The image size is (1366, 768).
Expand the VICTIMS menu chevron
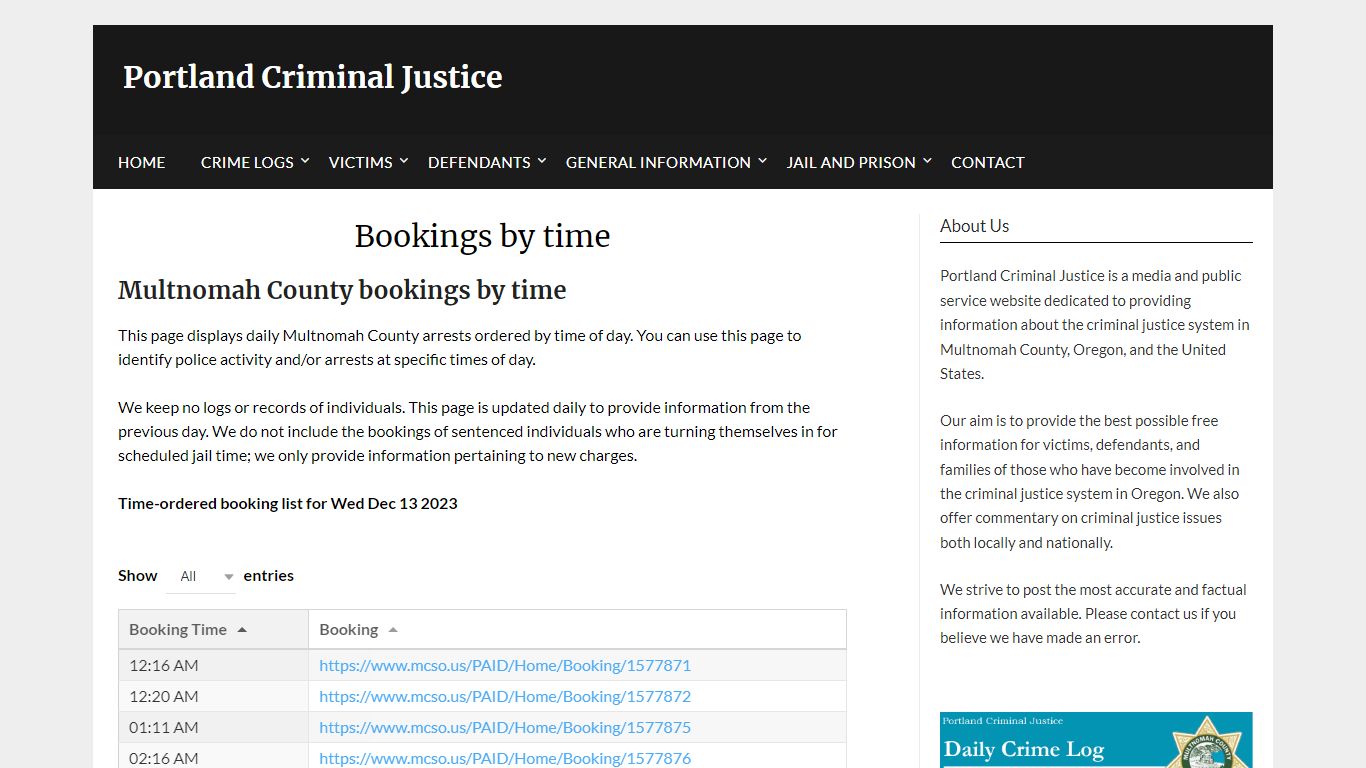pyautogui.click(x=403, y=161)
